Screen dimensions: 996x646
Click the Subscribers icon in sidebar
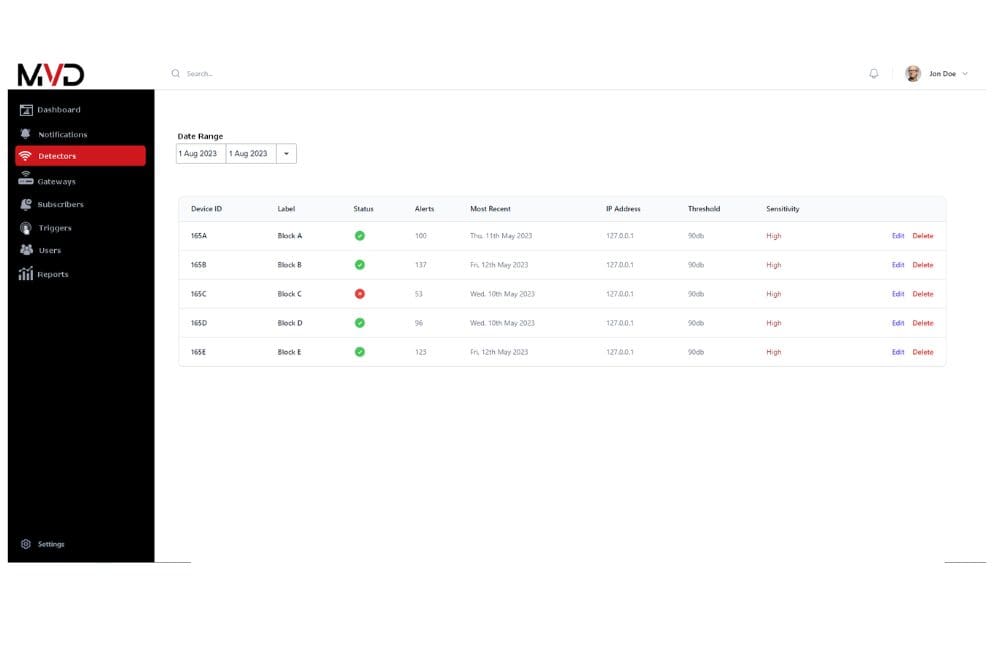click(26, 204)
